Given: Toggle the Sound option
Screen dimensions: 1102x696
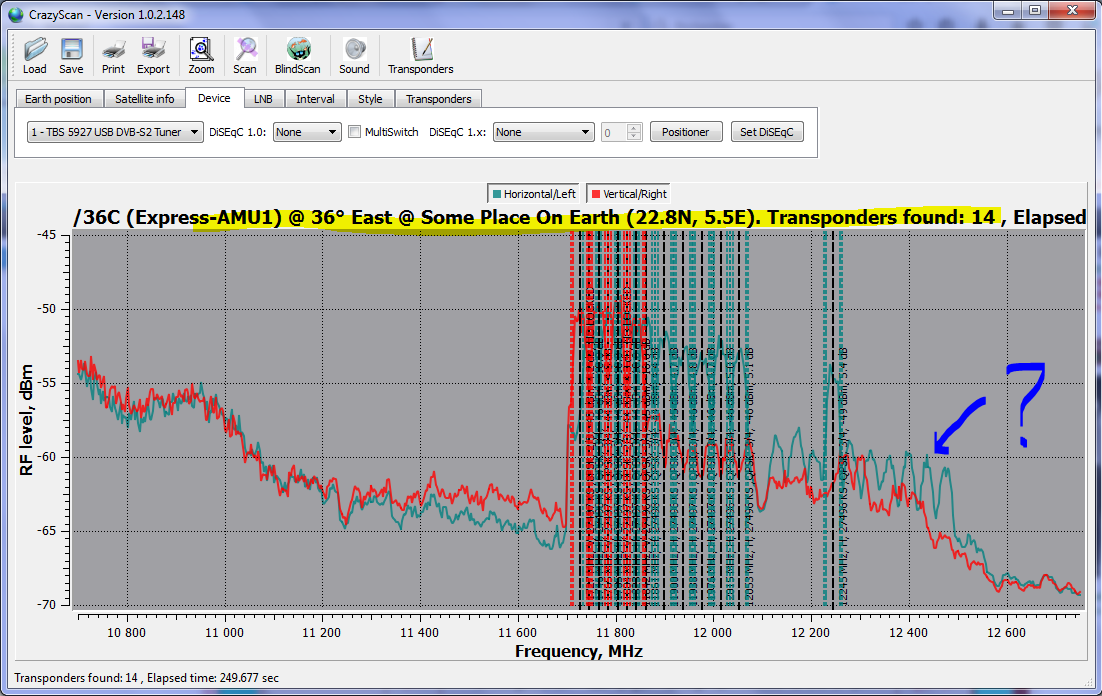Looking at the screenshot, I should [354, 55].
